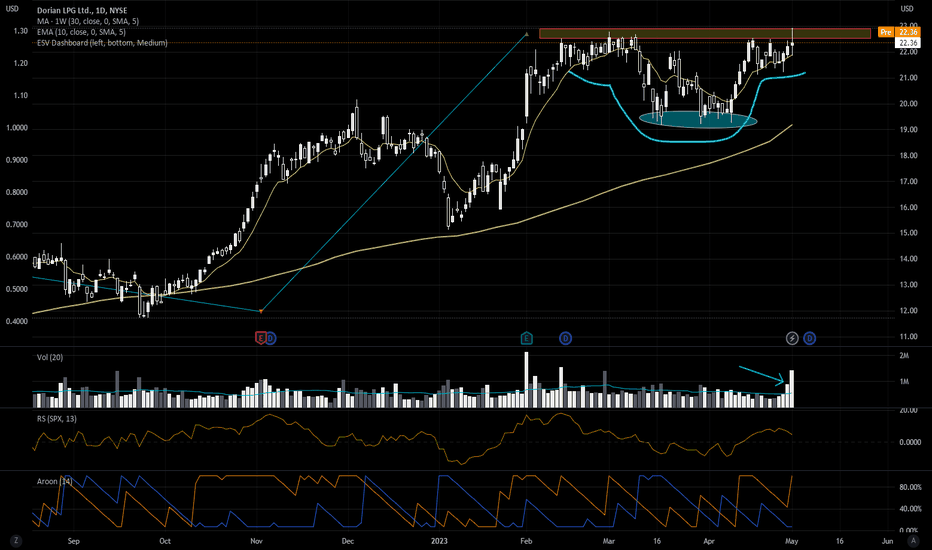This screenshot has width=932, height=550.
Task: Click the USD currency label on right axis
Action: point(906,8)
